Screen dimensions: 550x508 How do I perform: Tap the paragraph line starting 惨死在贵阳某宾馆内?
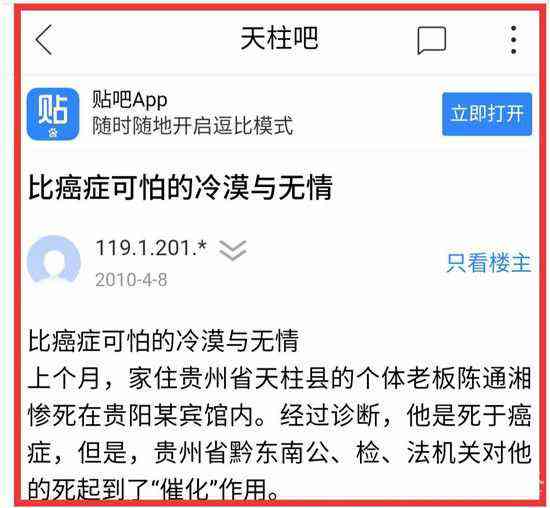[279, 415]
